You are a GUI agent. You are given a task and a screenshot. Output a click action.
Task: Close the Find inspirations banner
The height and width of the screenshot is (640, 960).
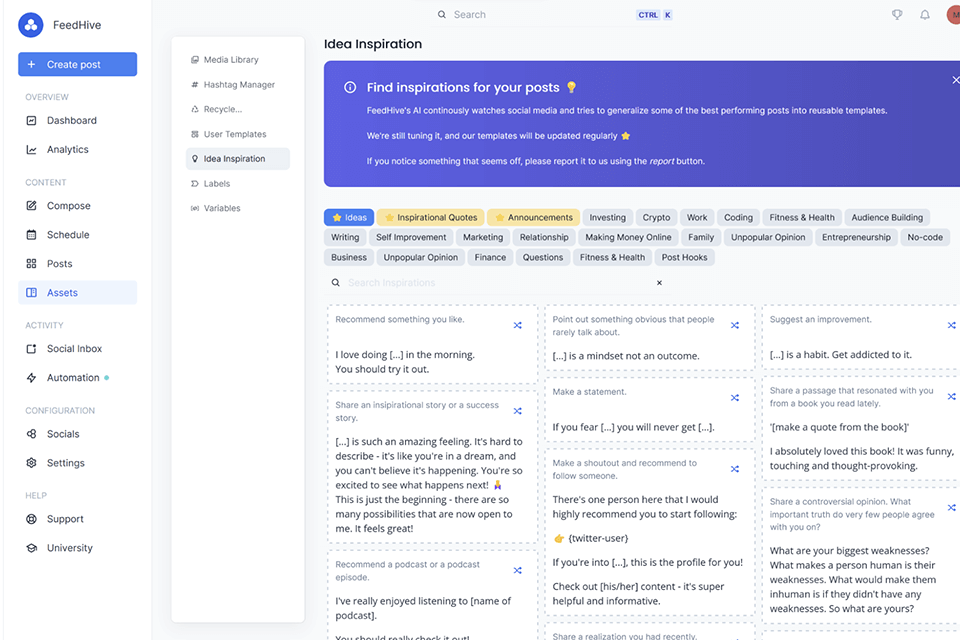tap(955, 80)
